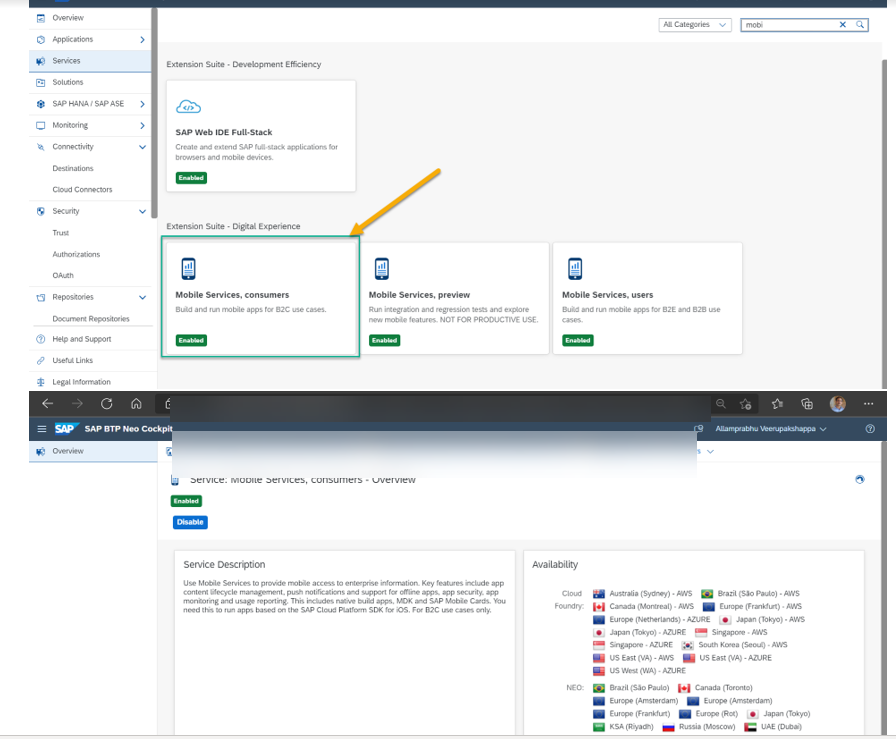Viewport: 896px width, 739px height.
Task: Click the SAP HANA / SAP ASE icon
Action: tap(41, 104)
